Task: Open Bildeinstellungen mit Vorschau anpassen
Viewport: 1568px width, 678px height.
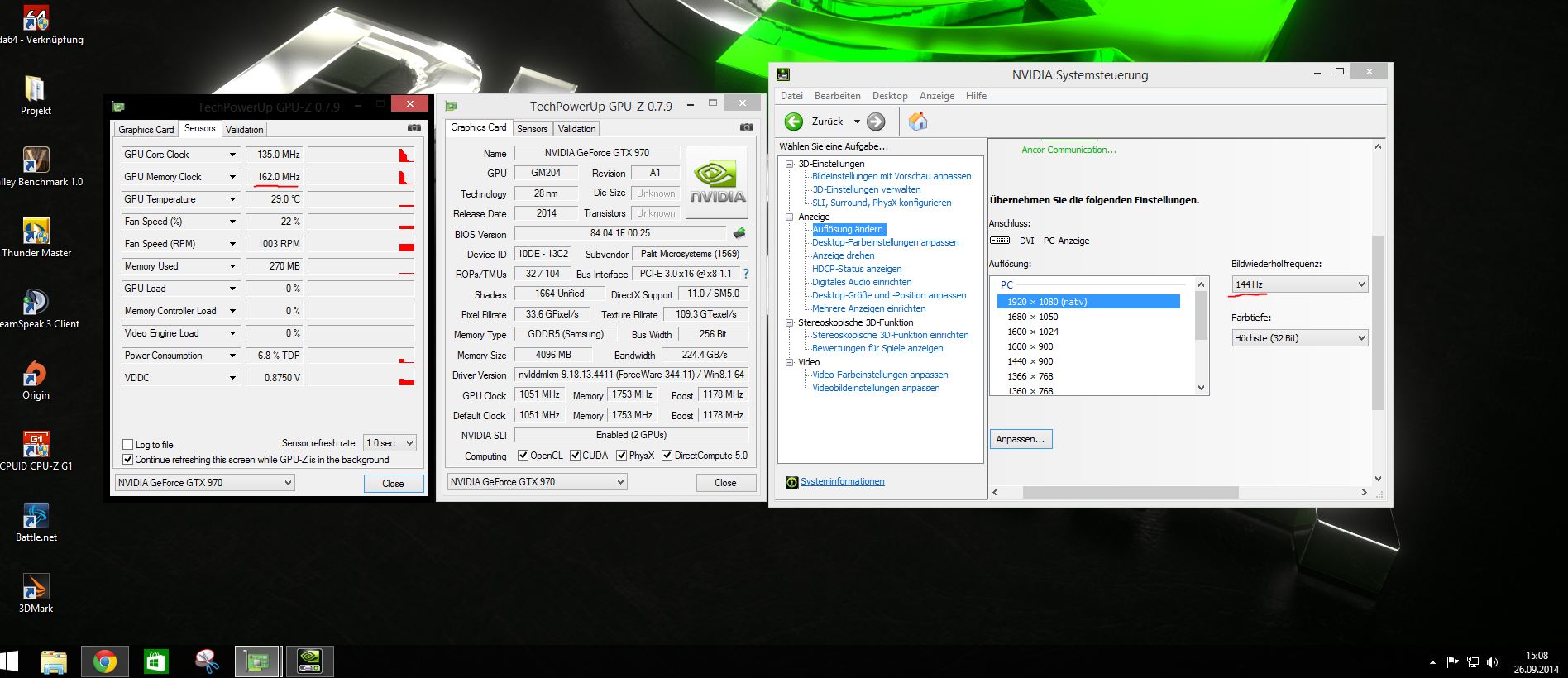Action: [892, 176]
